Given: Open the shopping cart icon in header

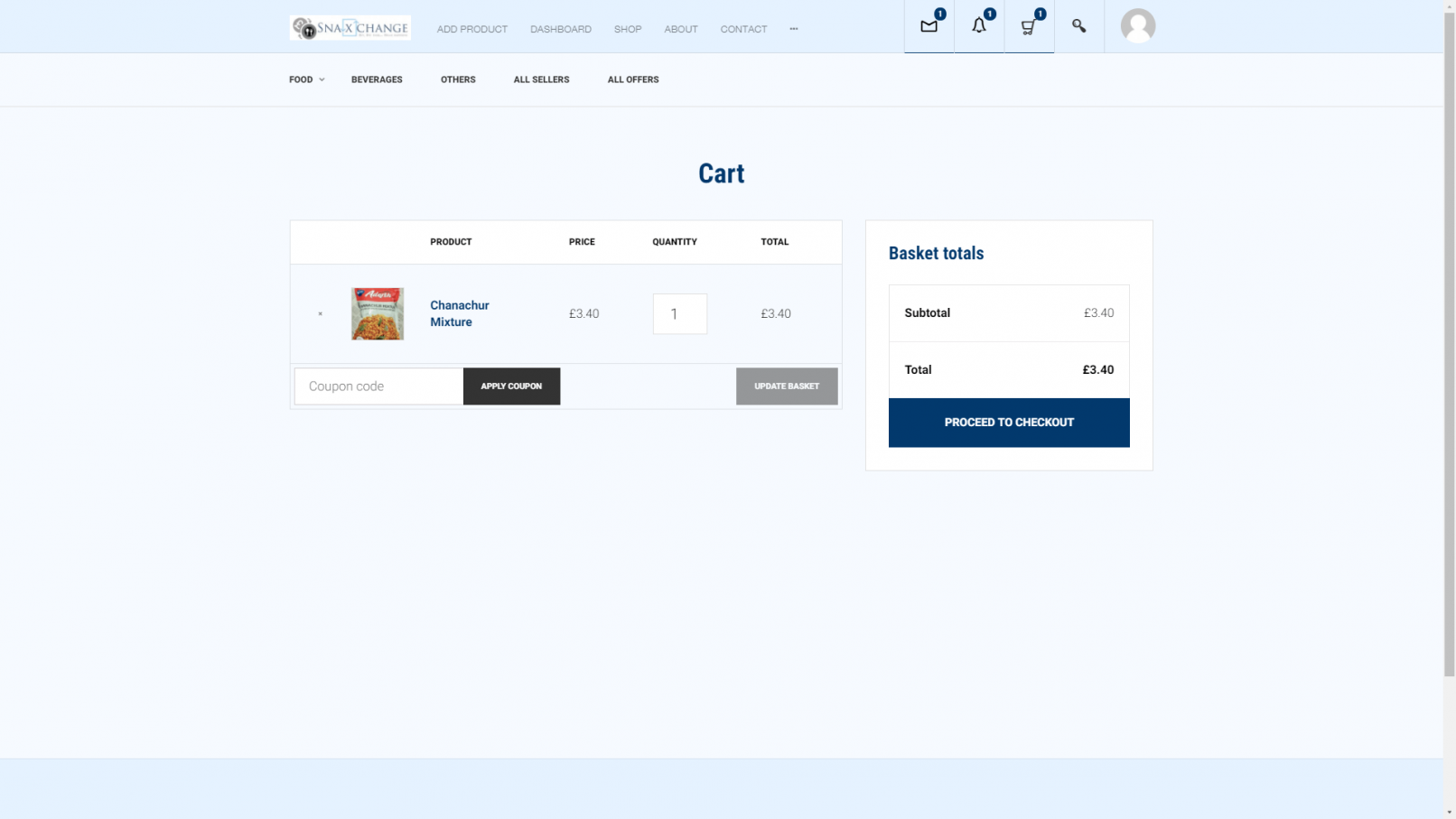Looking at the screenshot, I should tap(1029, 26).
